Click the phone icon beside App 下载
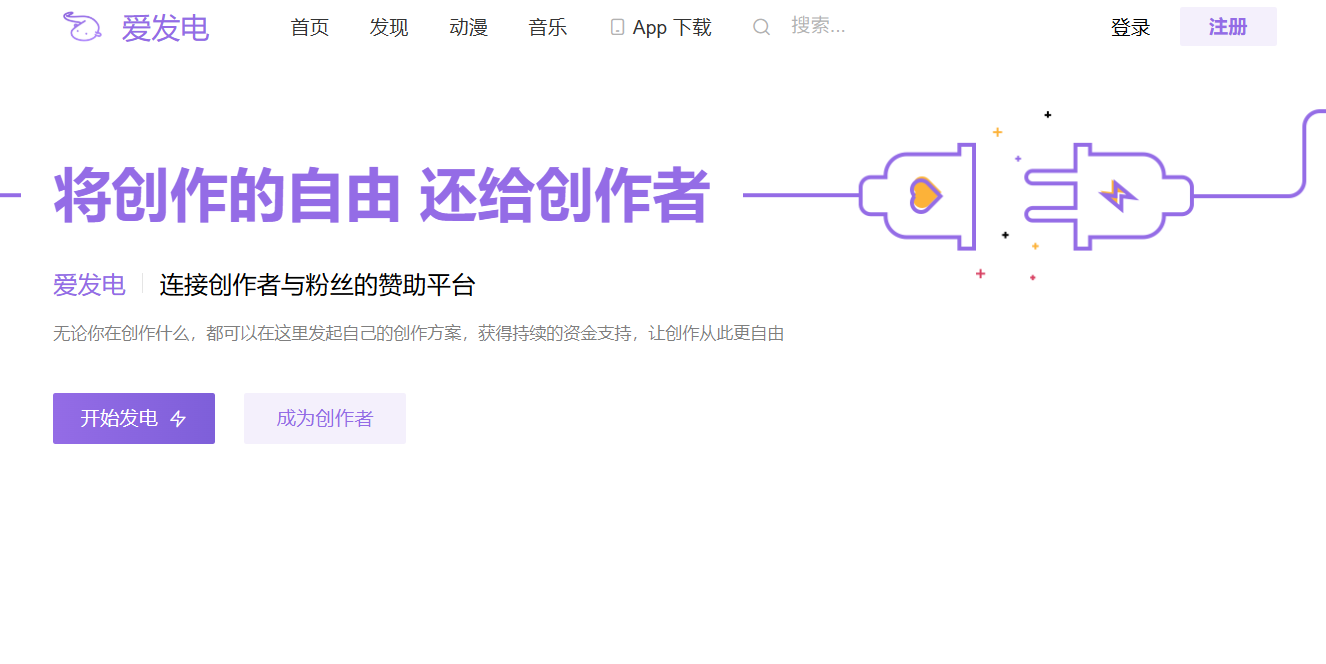 point(617,28)
